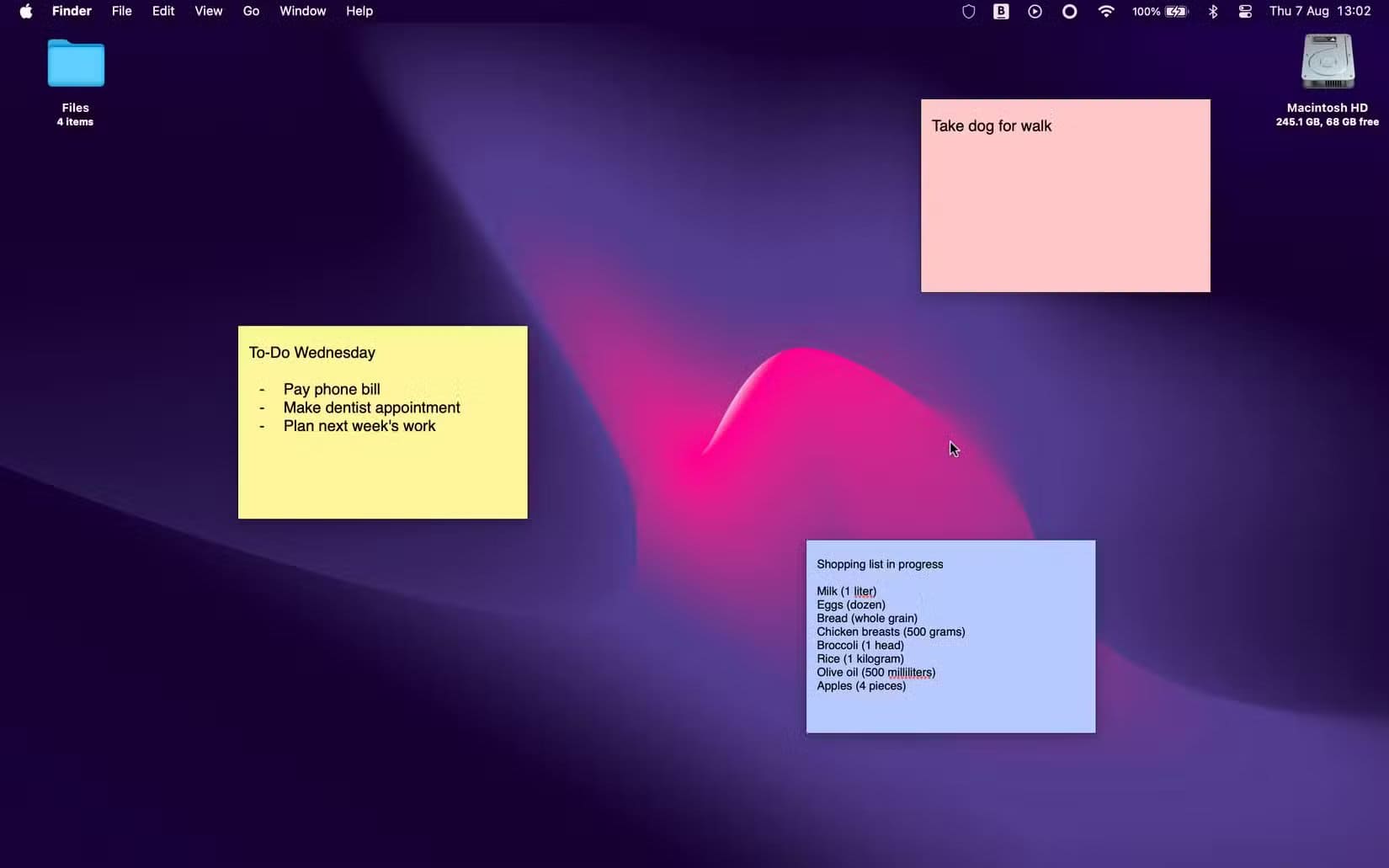The width and height of the screenshot is (1389, 868).
Task: Open the Window menu
Action: pos(303,11)
